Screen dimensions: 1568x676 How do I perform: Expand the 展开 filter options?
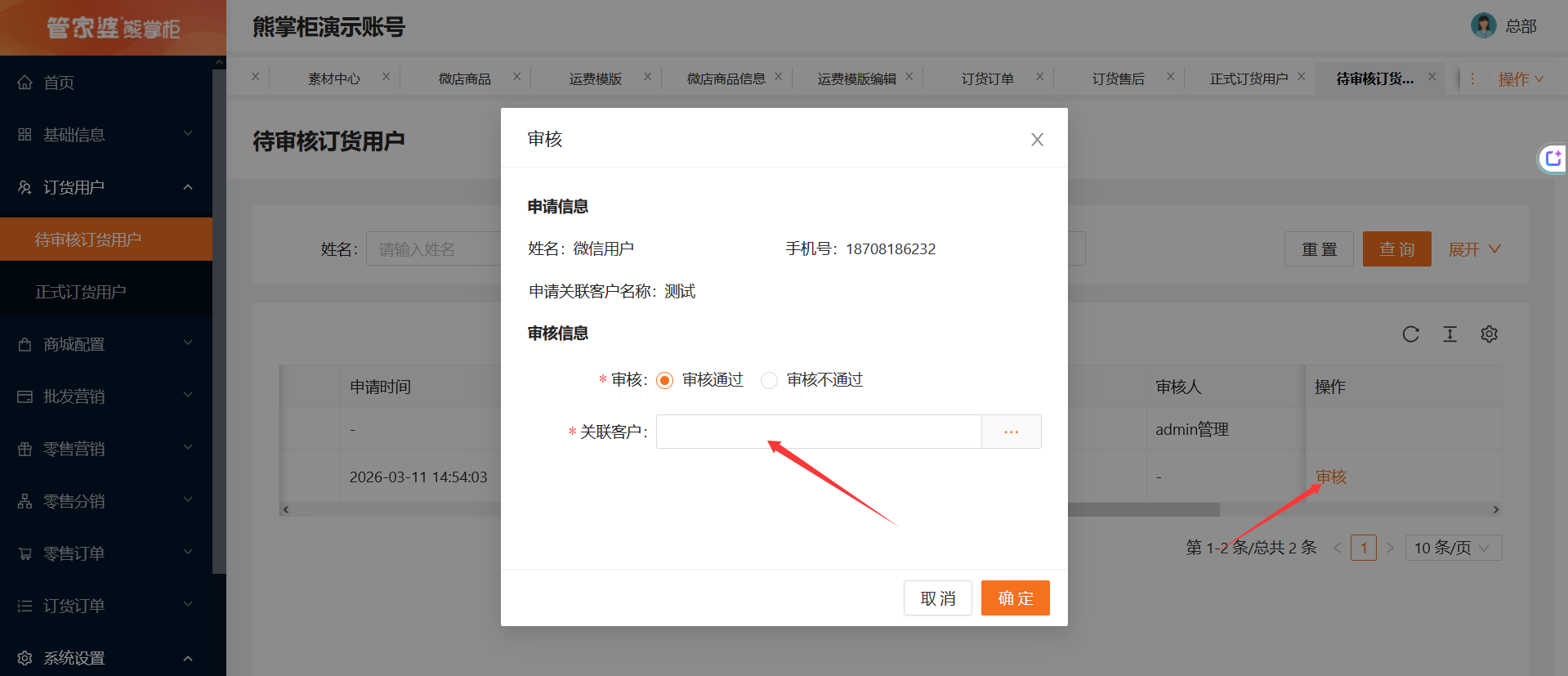pyautogui.click(x=1473, y=249)
